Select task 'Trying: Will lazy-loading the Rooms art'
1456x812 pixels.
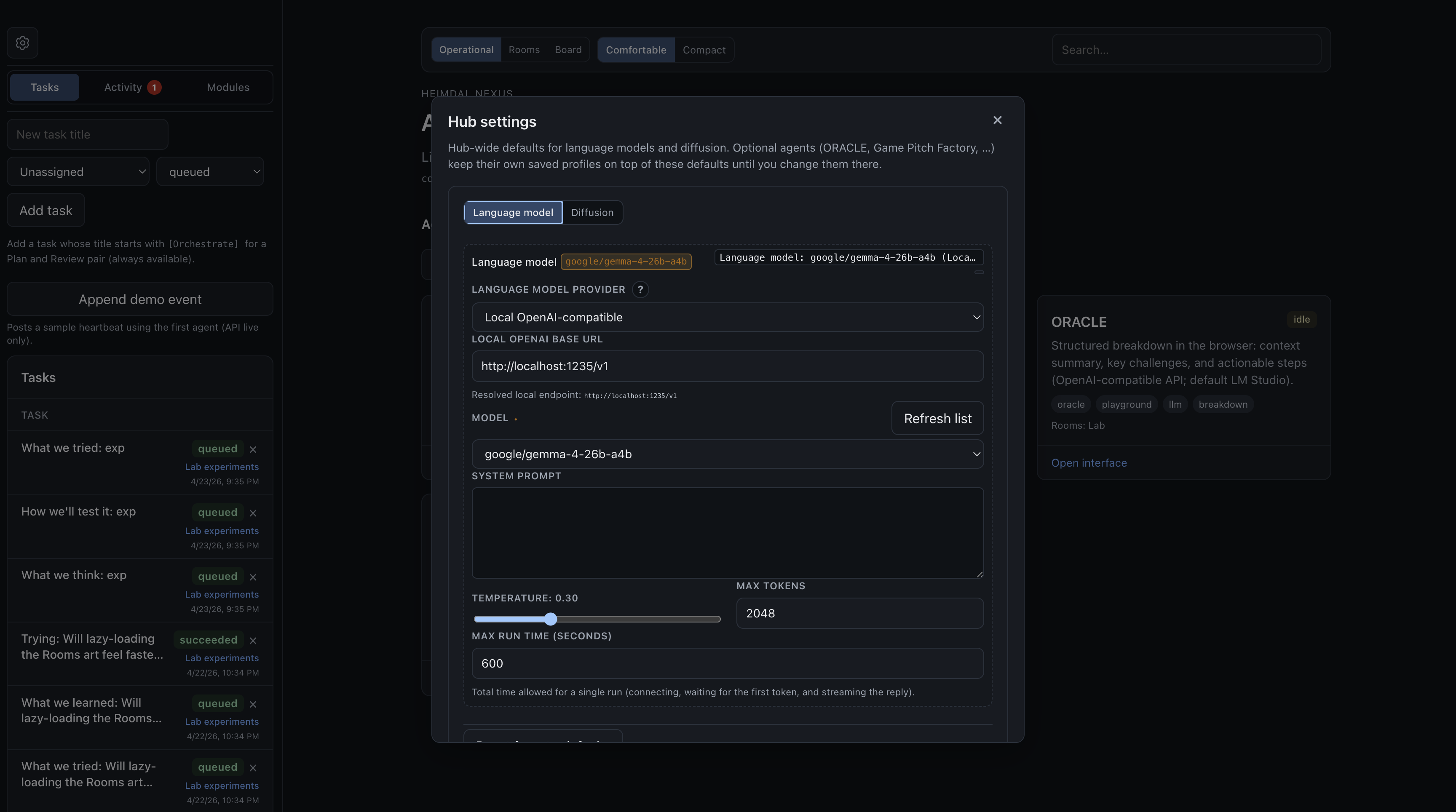tap(92, 647)
